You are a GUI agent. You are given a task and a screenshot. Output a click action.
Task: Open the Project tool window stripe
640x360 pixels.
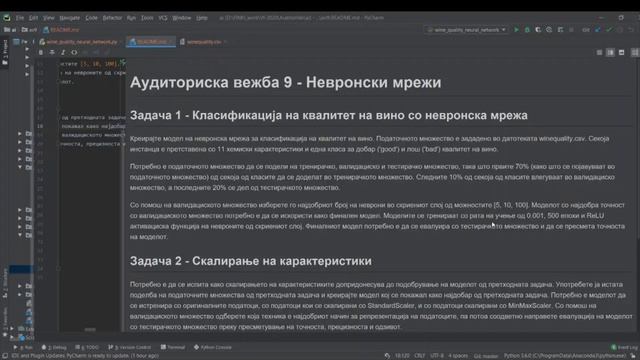click(5, 52)
